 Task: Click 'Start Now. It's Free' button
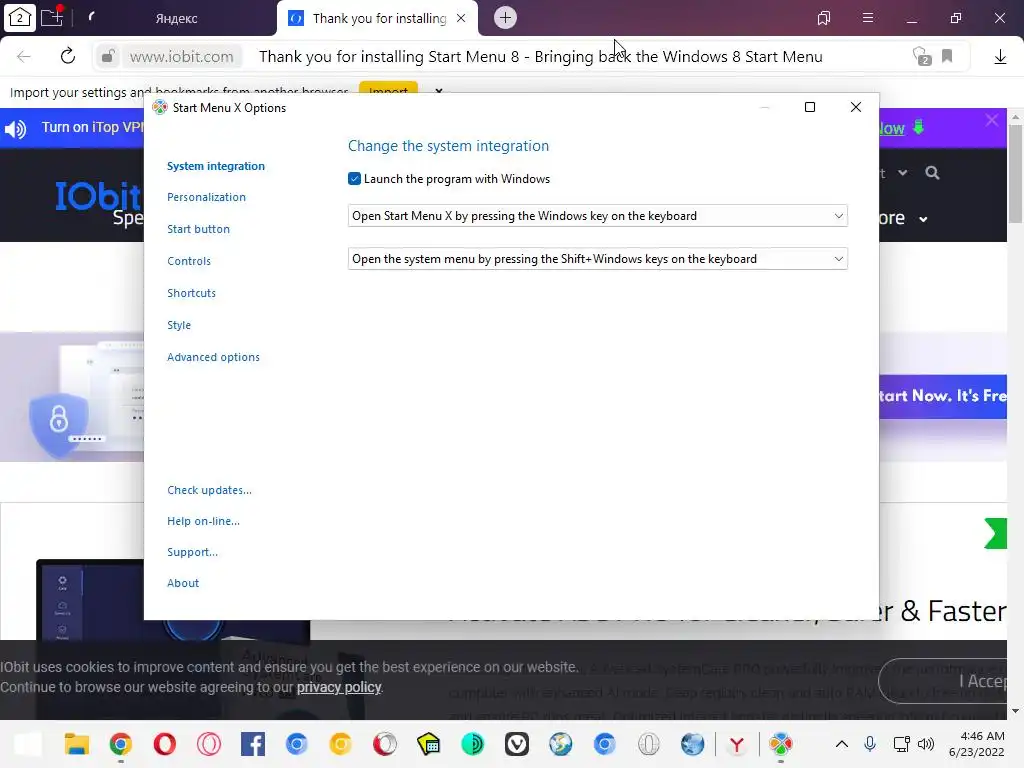click(x=943, y=396)
